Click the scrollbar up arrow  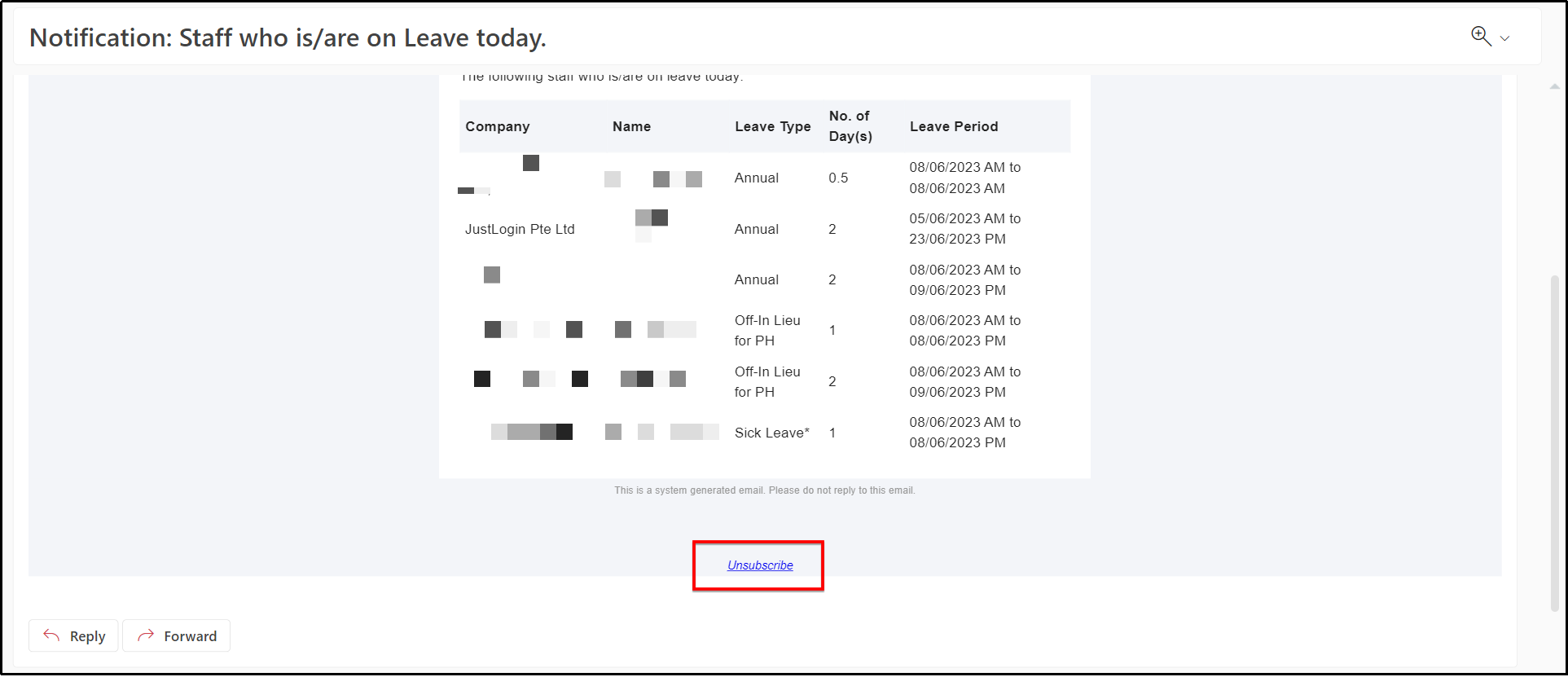(x=1554, y=86)
